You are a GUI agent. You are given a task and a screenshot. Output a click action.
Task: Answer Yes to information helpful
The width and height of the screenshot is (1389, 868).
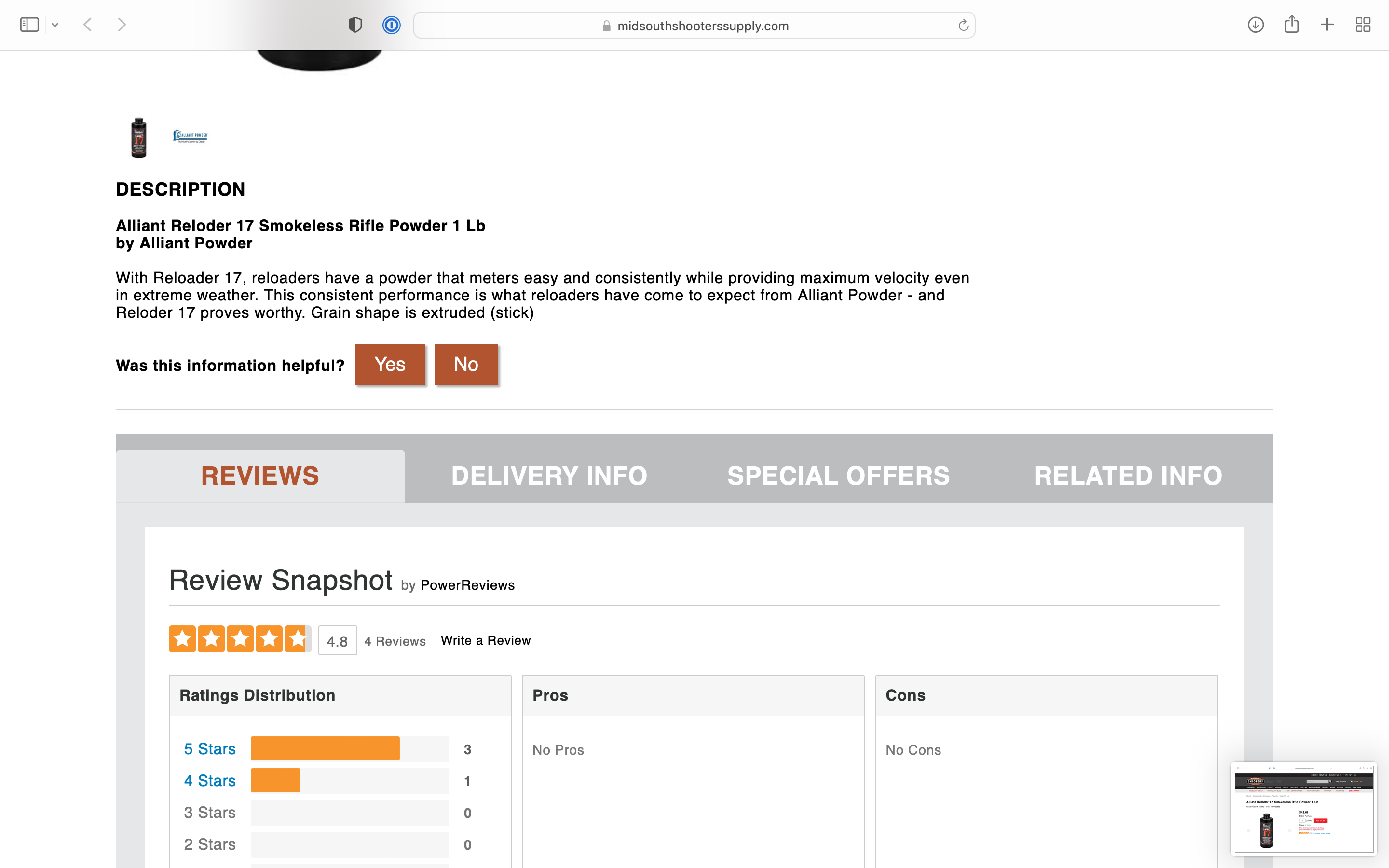[x=390, y=365]
